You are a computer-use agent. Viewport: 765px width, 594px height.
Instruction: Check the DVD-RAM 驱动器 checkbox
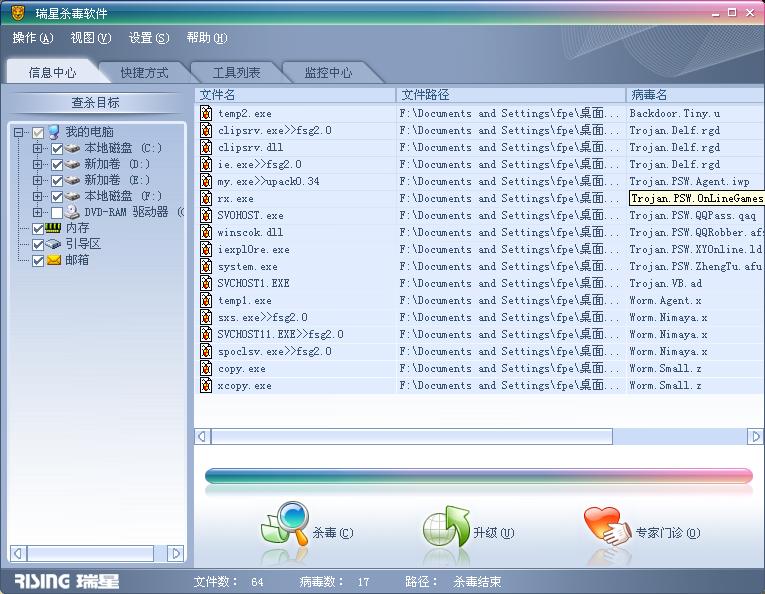pos(57,213)
